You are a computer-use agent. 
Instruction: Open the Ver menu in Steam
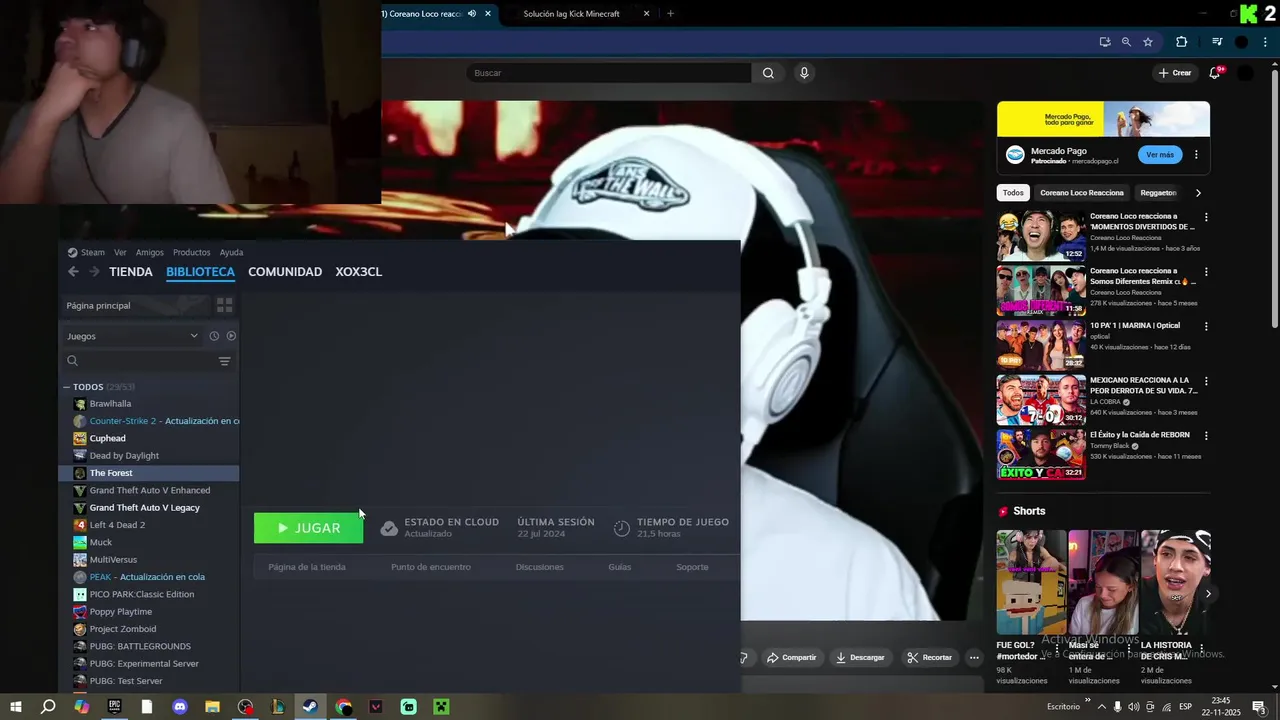[120, 252]
